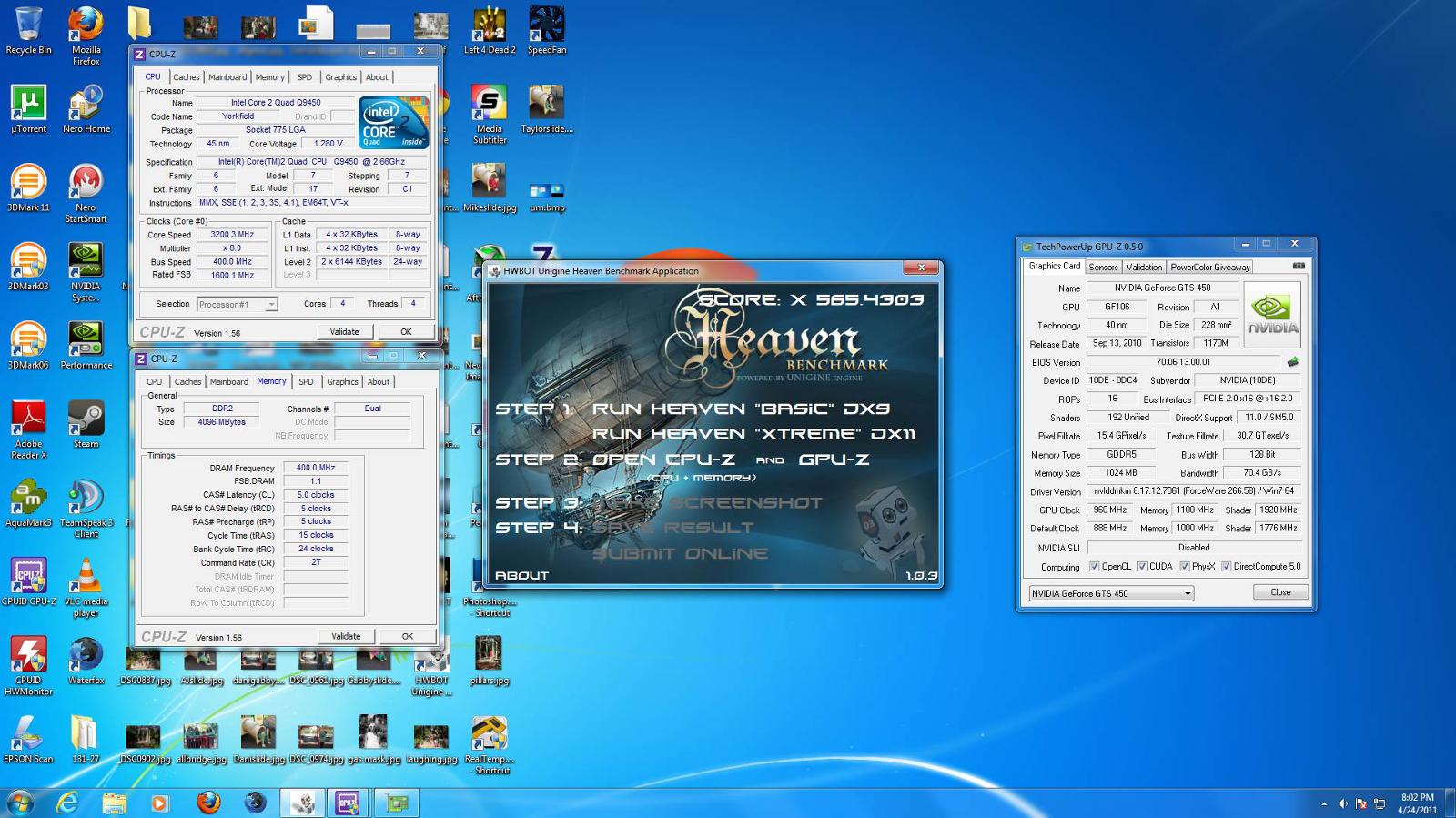Open SPD tab in lower CPU-Z window
The height and width of the screenshot is (818, 1456).
[306, 382]
